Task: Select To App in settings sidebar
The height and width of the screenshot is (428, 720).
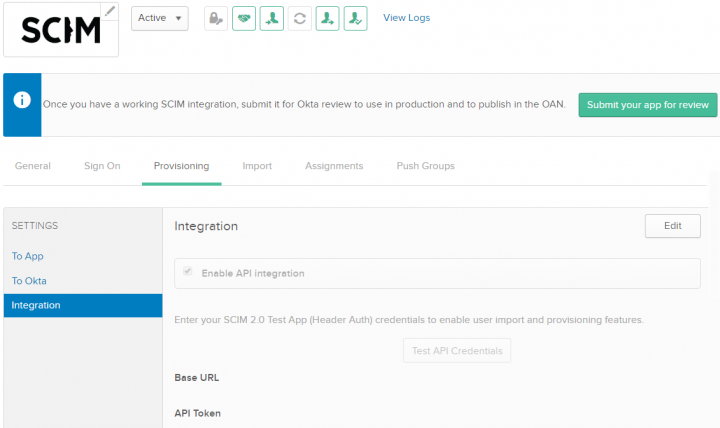Action: click(28, 256)
